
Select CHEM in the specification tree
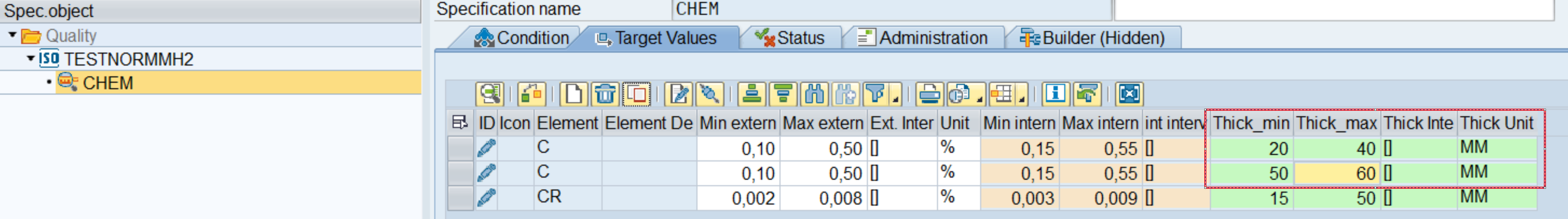coord(107,83)
